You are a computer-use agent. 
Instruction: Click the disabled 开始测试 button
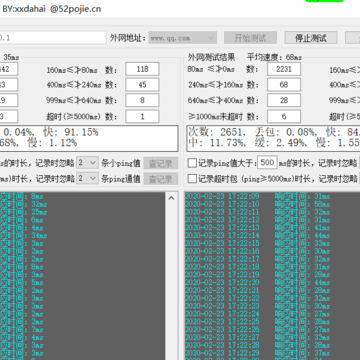click(x=250, y=38)
